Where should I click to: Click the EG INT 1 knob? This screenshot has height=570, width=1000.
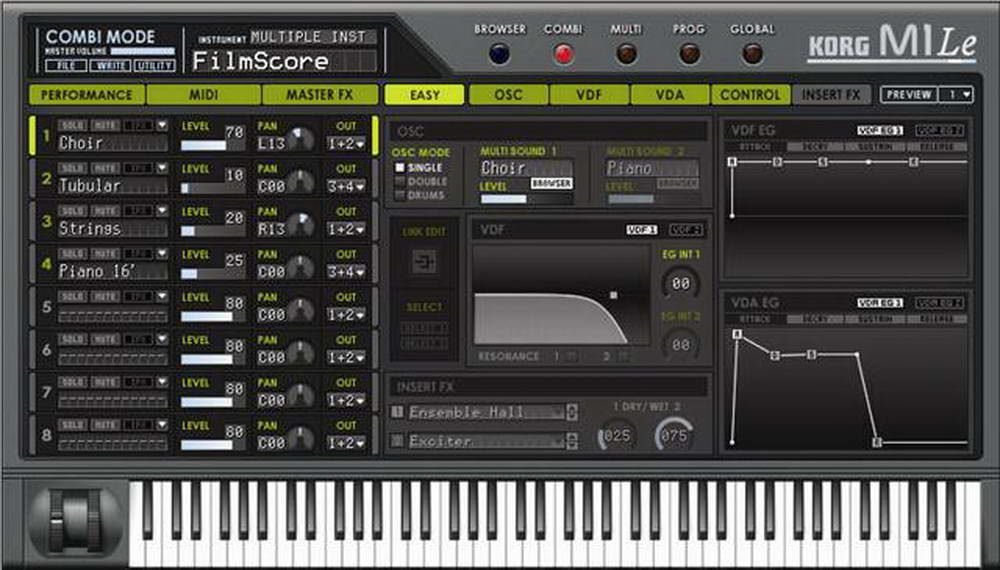click(x=680, y=283)
